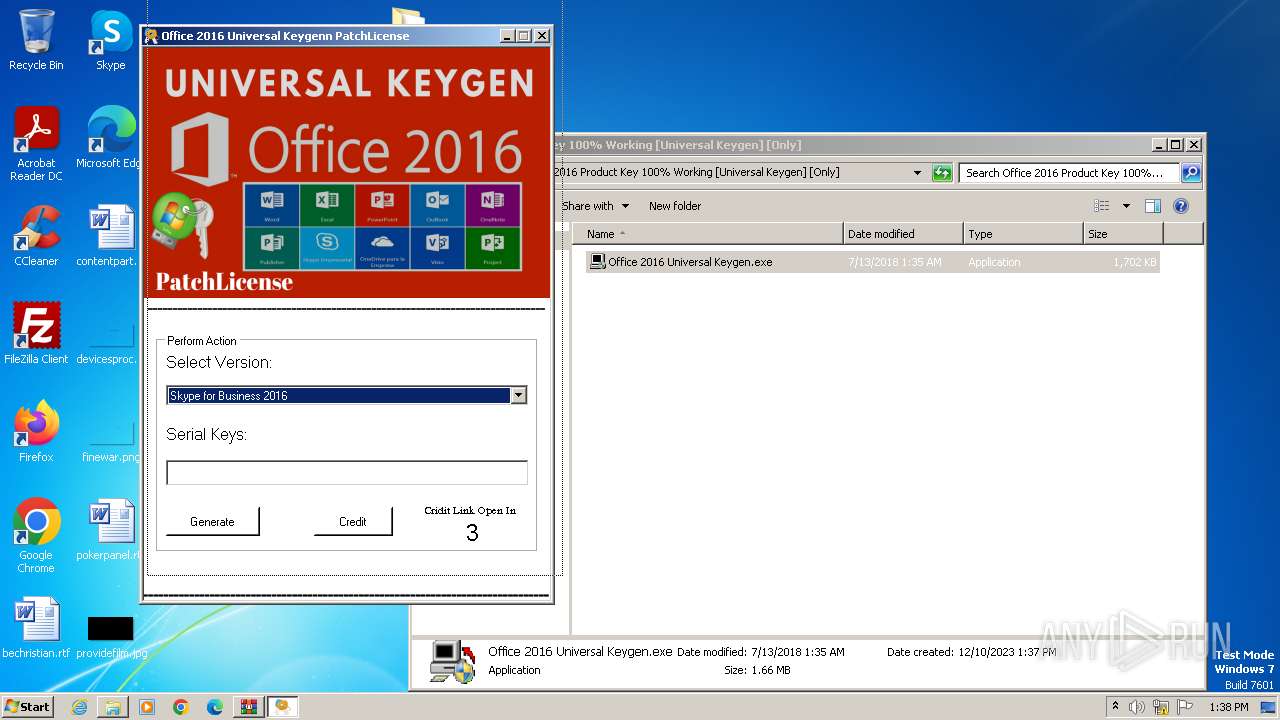Open Windows Explorer taskbar icon
The height and width of the screenshot is (720, 1280).
(113, 707)
